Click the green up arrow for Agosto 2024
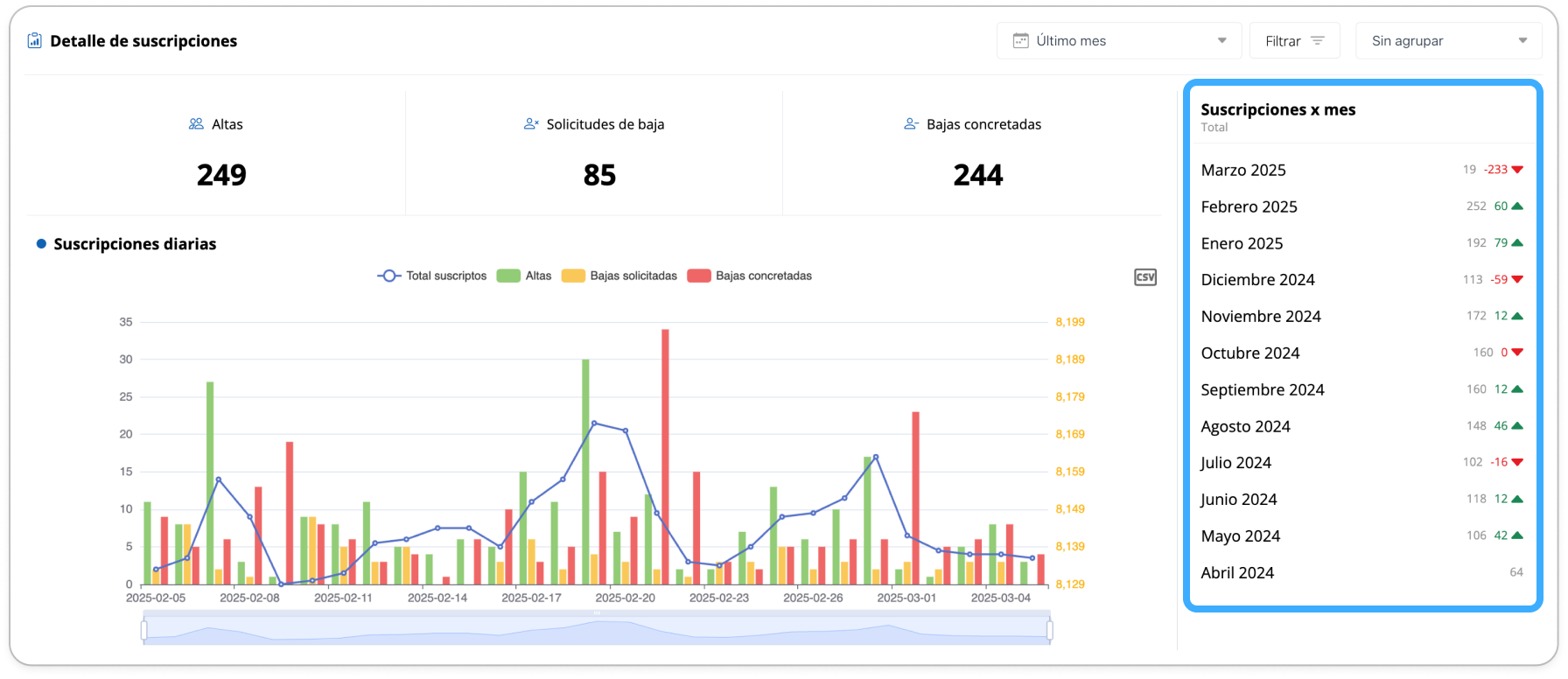Viewport: 1568px width, 679px height. [1517, 426]
